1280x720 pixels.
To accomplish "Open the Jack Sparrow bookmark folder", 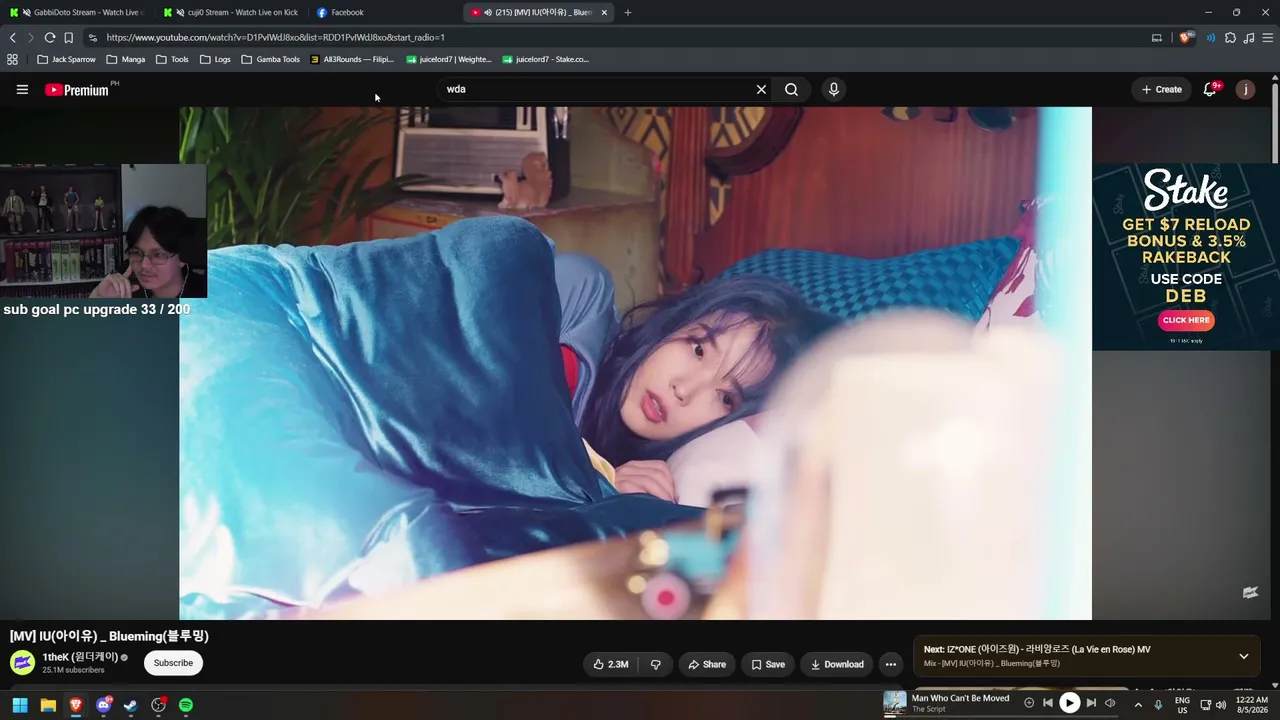I will pyautogui.click(x=66, y=59).
